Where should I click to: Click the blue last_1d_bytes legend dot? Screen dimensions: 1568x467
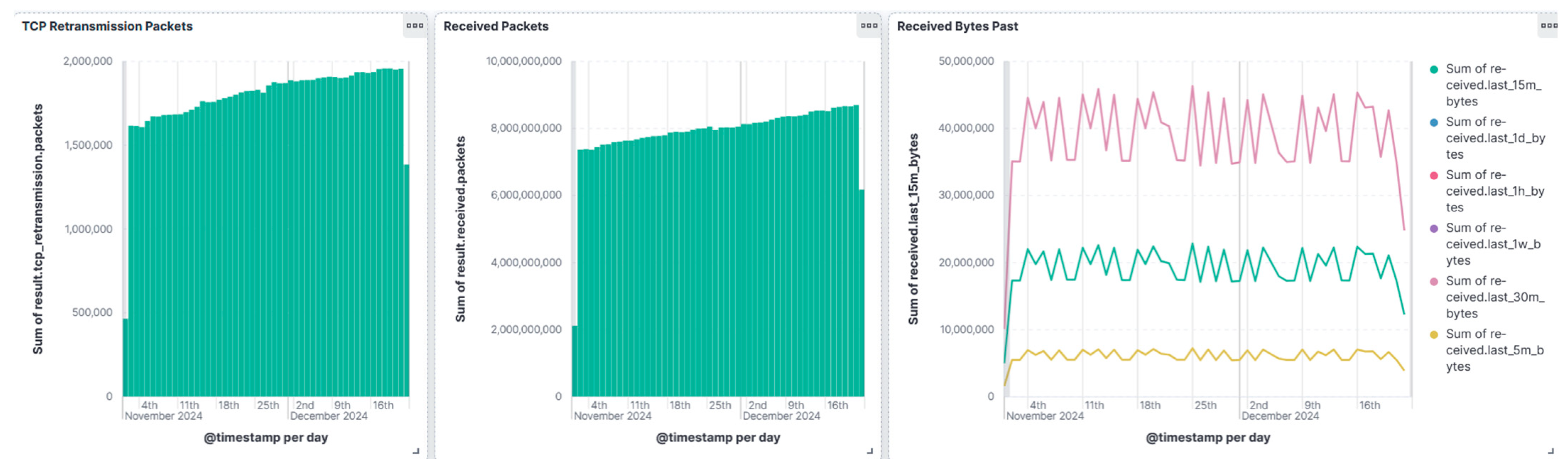1433,123
